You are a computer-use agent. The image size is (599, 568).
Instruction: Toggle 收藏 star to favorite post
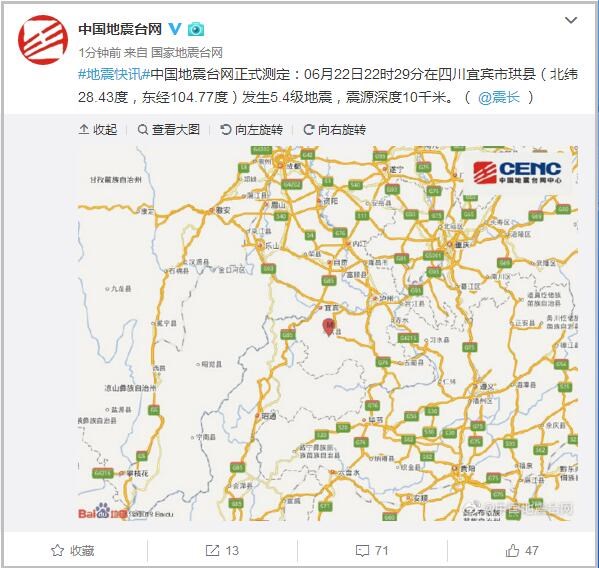pos(73,550)
